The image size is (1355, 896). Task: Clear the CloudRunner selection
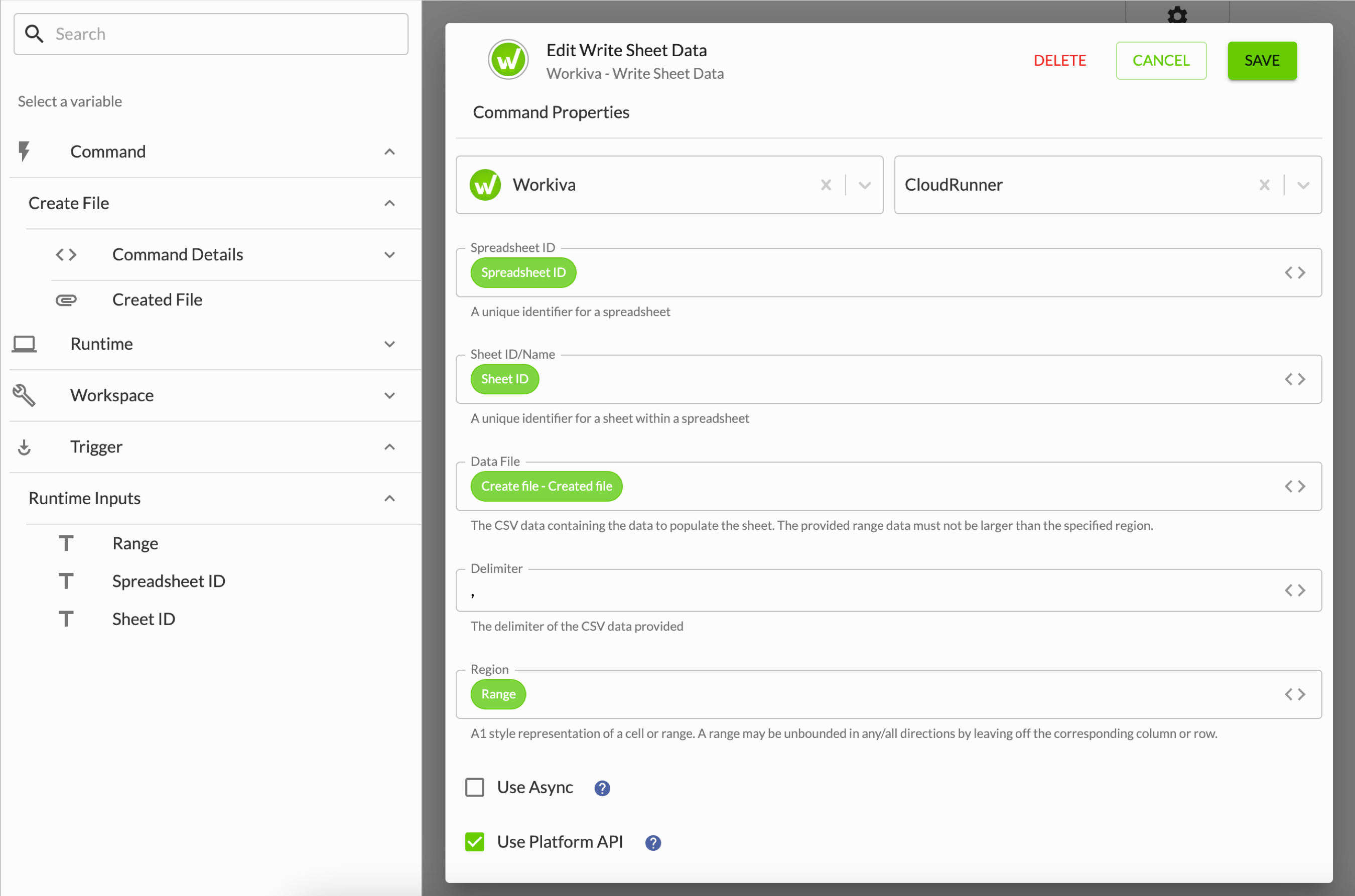pos(1264,185)
